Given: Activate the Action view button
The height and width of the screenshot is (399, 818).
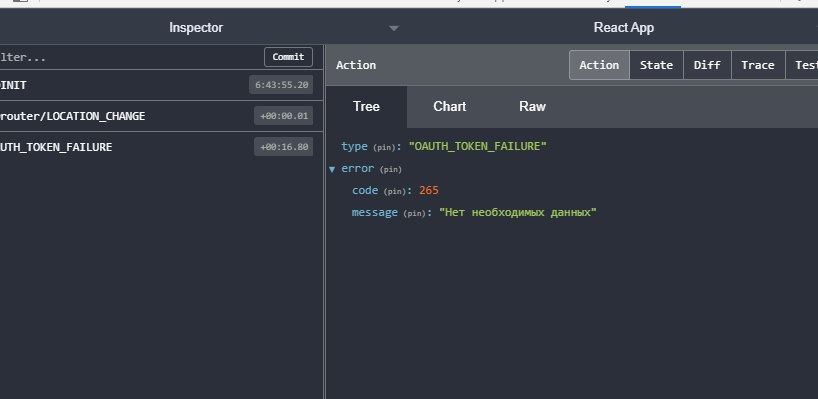Looking at the screenshot, I should click(599, 65).
